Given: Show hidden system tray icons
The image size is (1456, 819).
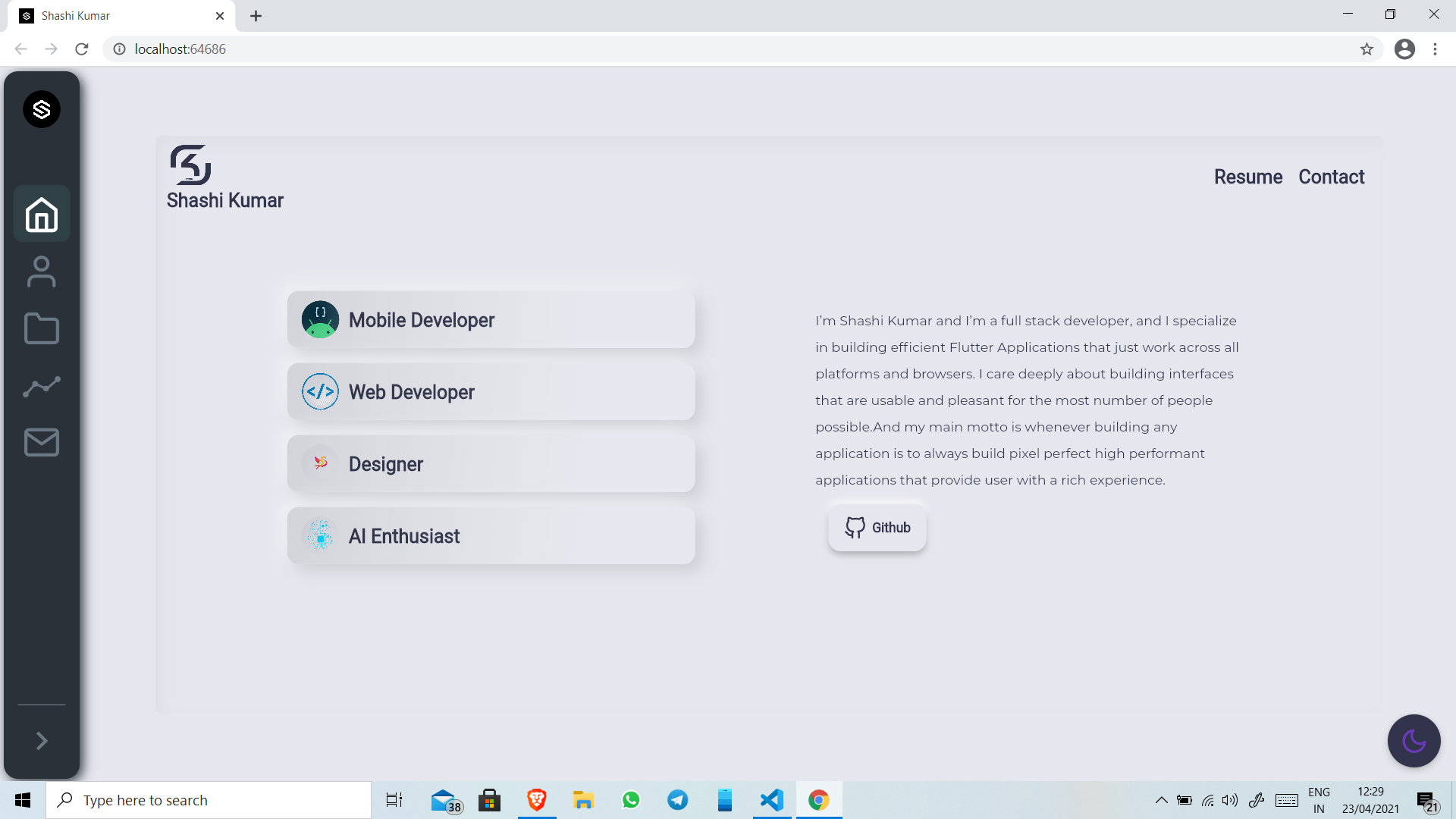Looking at the screenshot, I should pos(1161,800).
